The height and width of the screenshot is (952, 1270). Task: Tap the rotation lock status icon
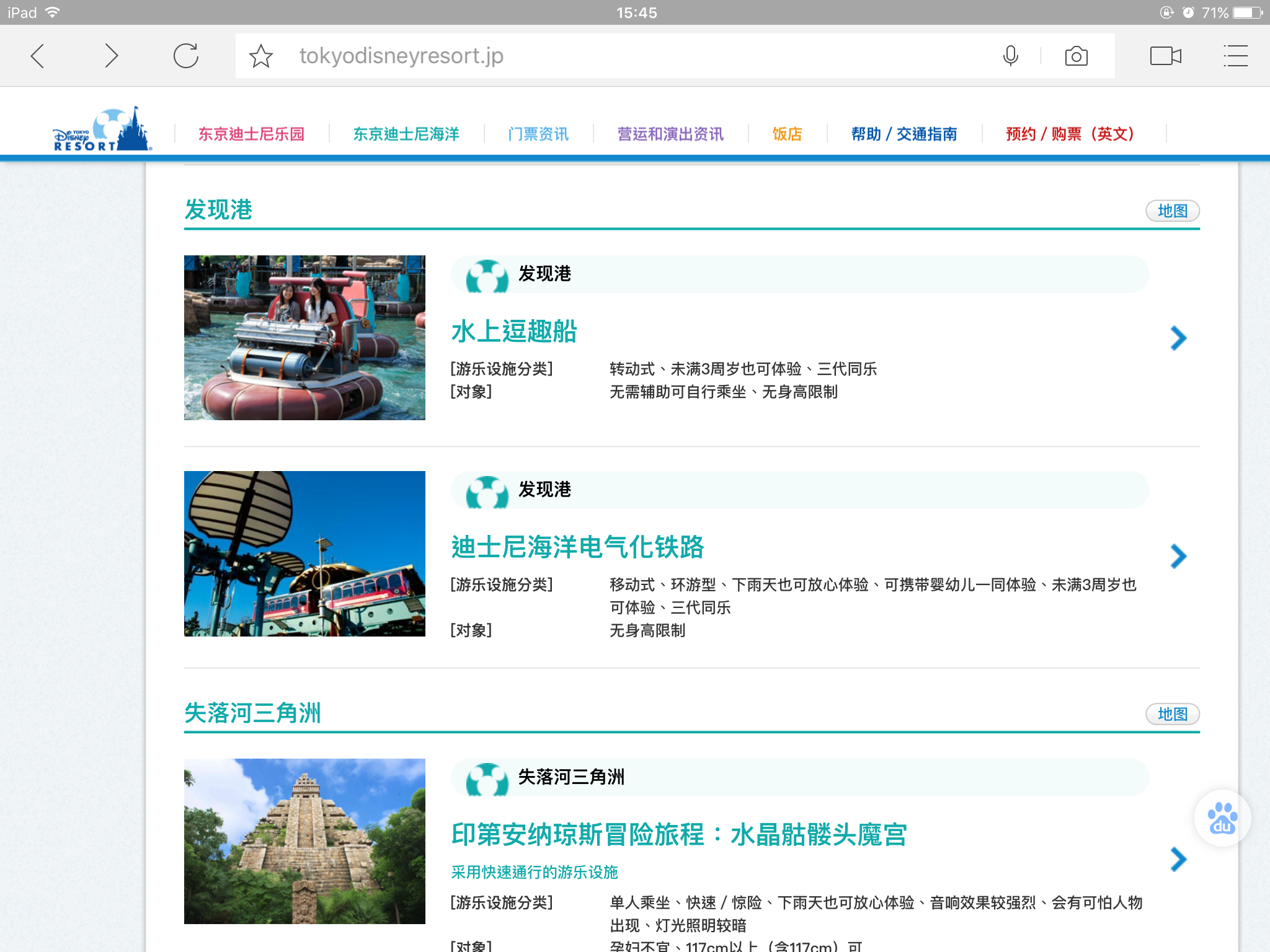pos(1167,12)
